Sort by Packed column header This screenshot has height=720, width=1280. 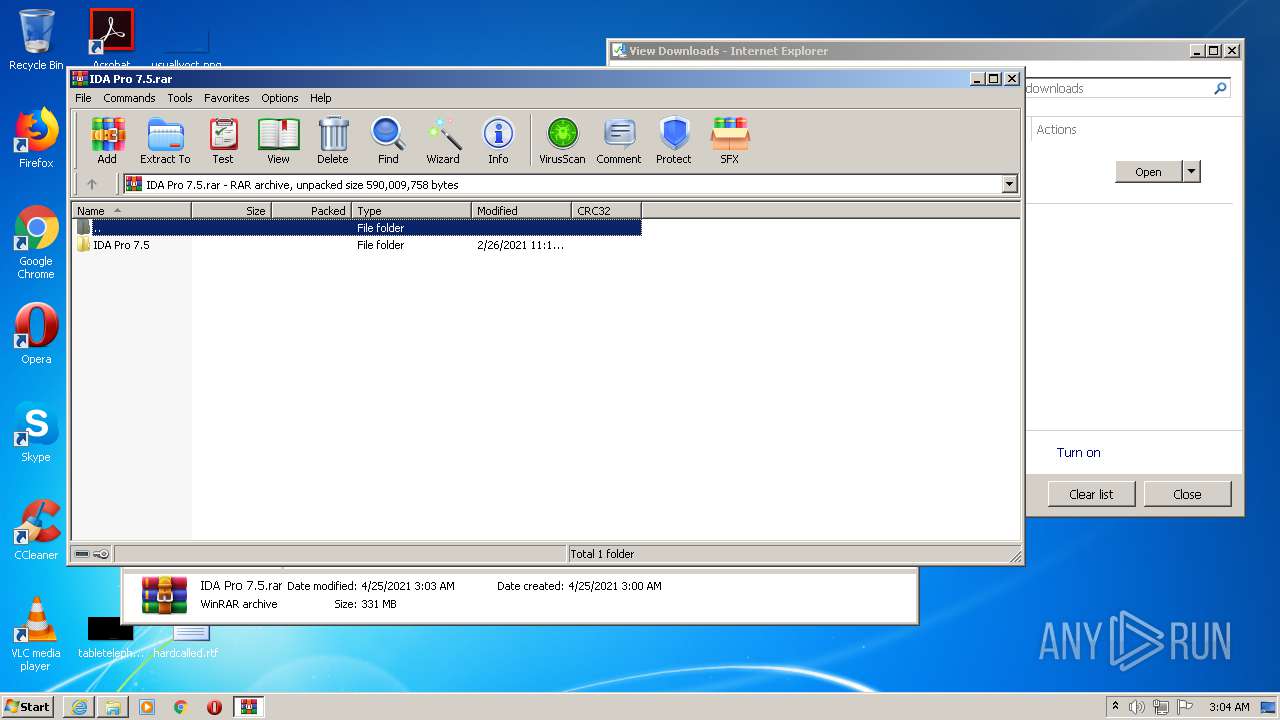click(311, 210)
